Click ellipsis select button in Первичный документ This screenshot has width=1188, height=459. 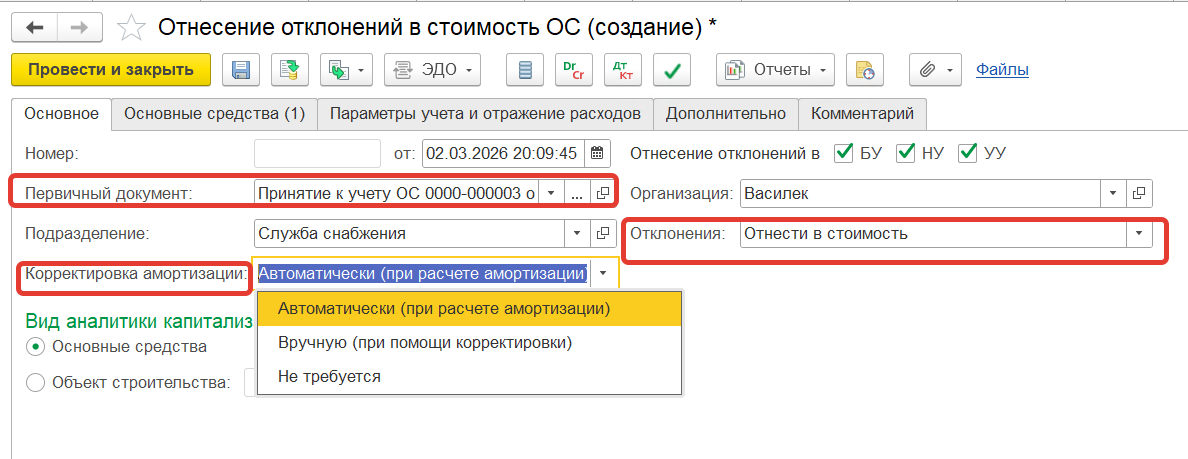click(577, 193)
